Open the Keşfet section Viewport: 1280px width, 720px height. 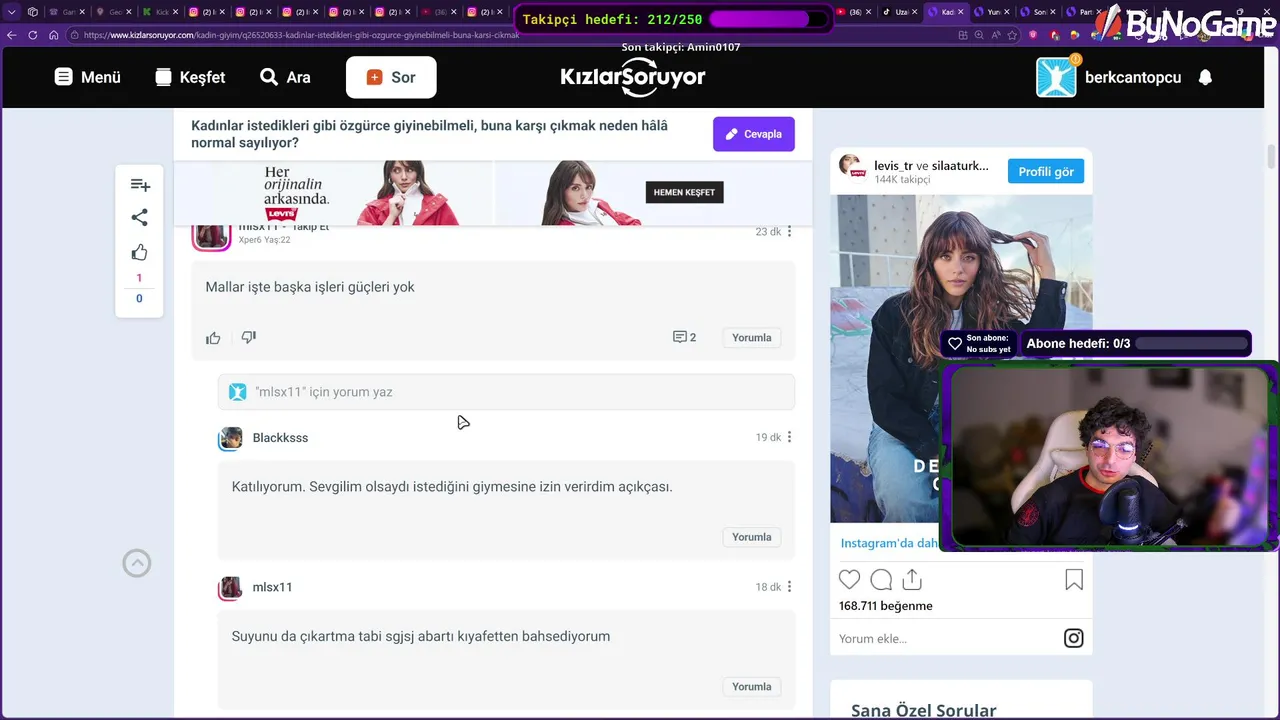(190, 77)
